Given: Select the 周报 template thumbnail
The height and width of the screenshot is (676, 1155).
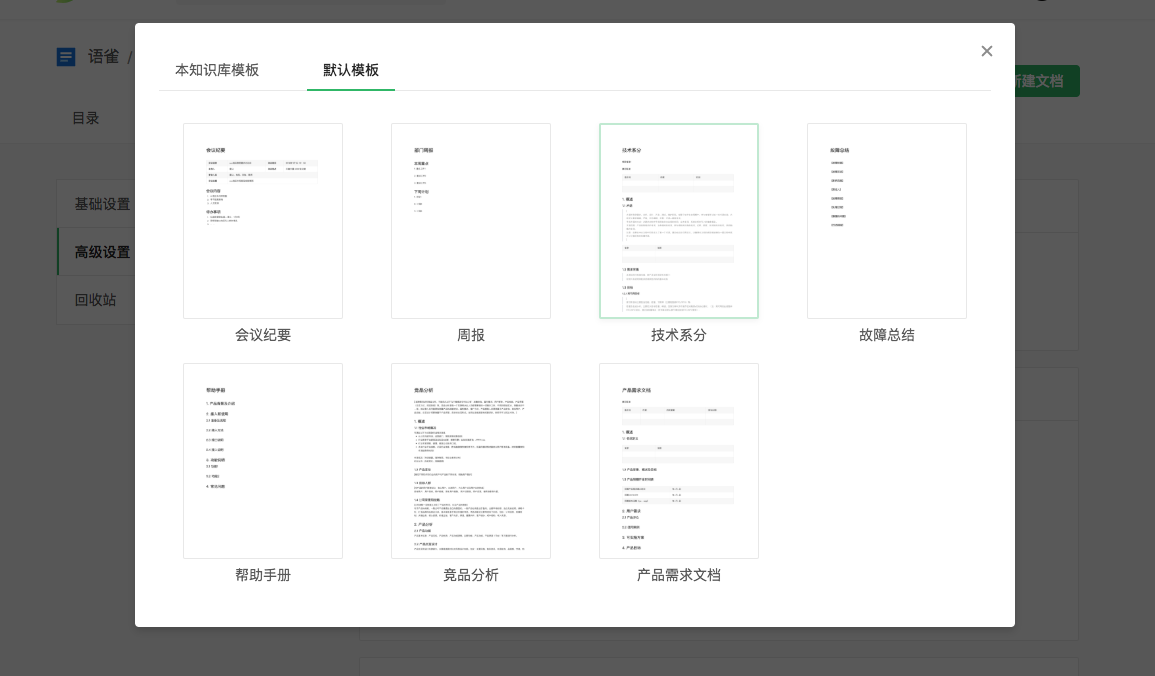Looking at the screenshot, I should tap(470, 220).
